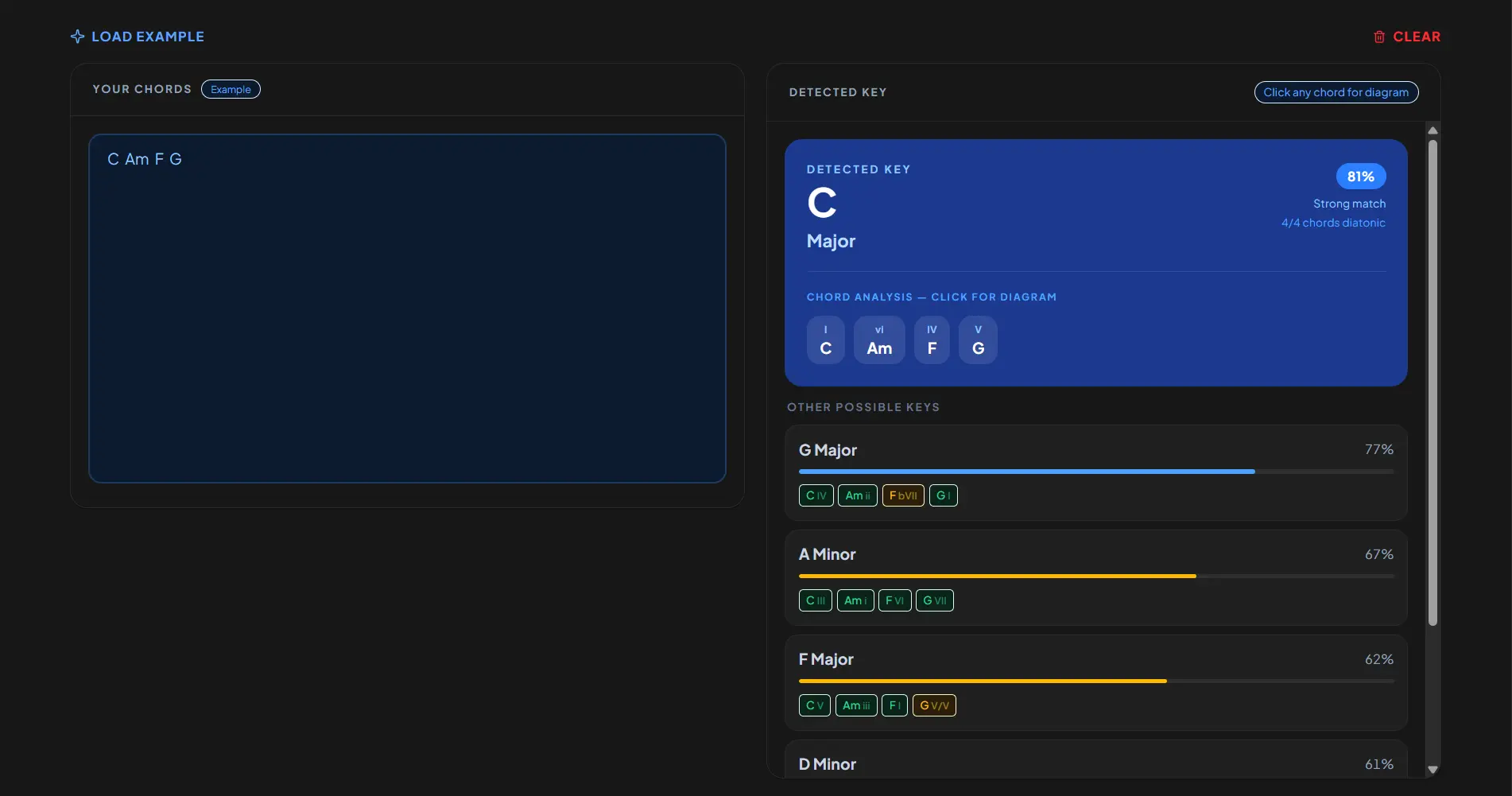
Task: Open diagram for the V chord G
Action: [x=978, y=340]
